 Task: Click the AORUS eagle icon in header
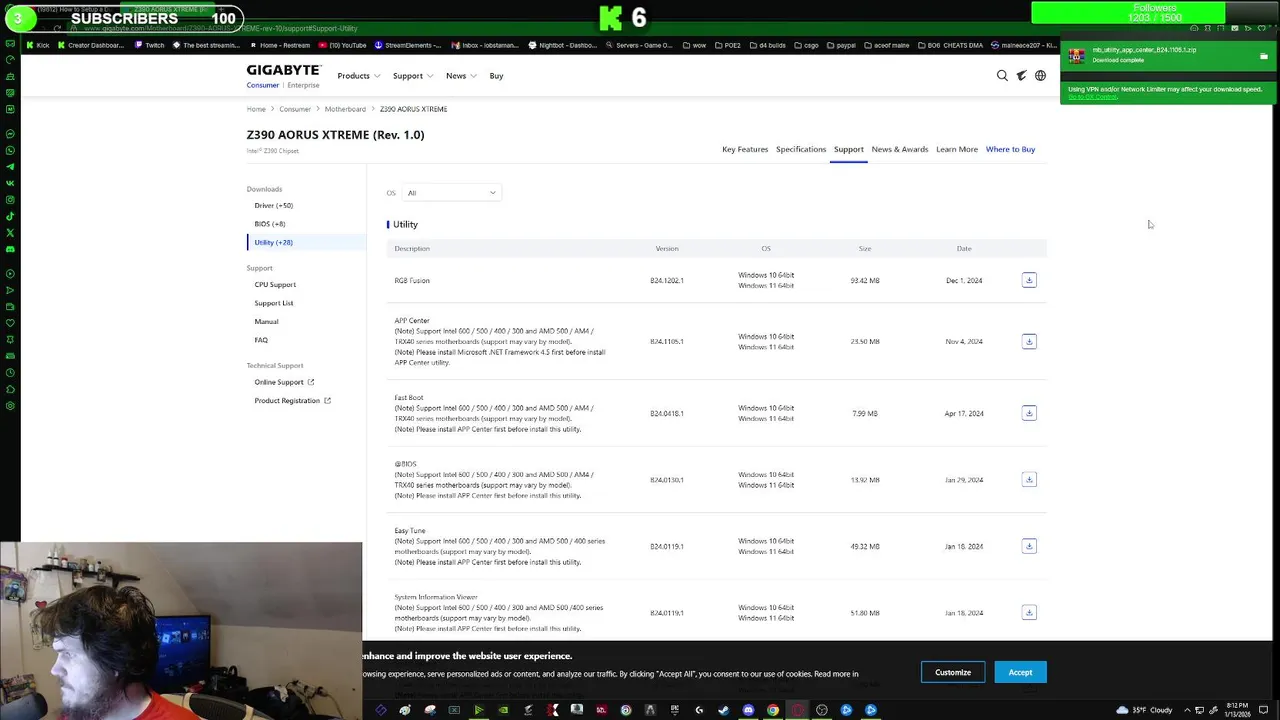(1021, 76)
